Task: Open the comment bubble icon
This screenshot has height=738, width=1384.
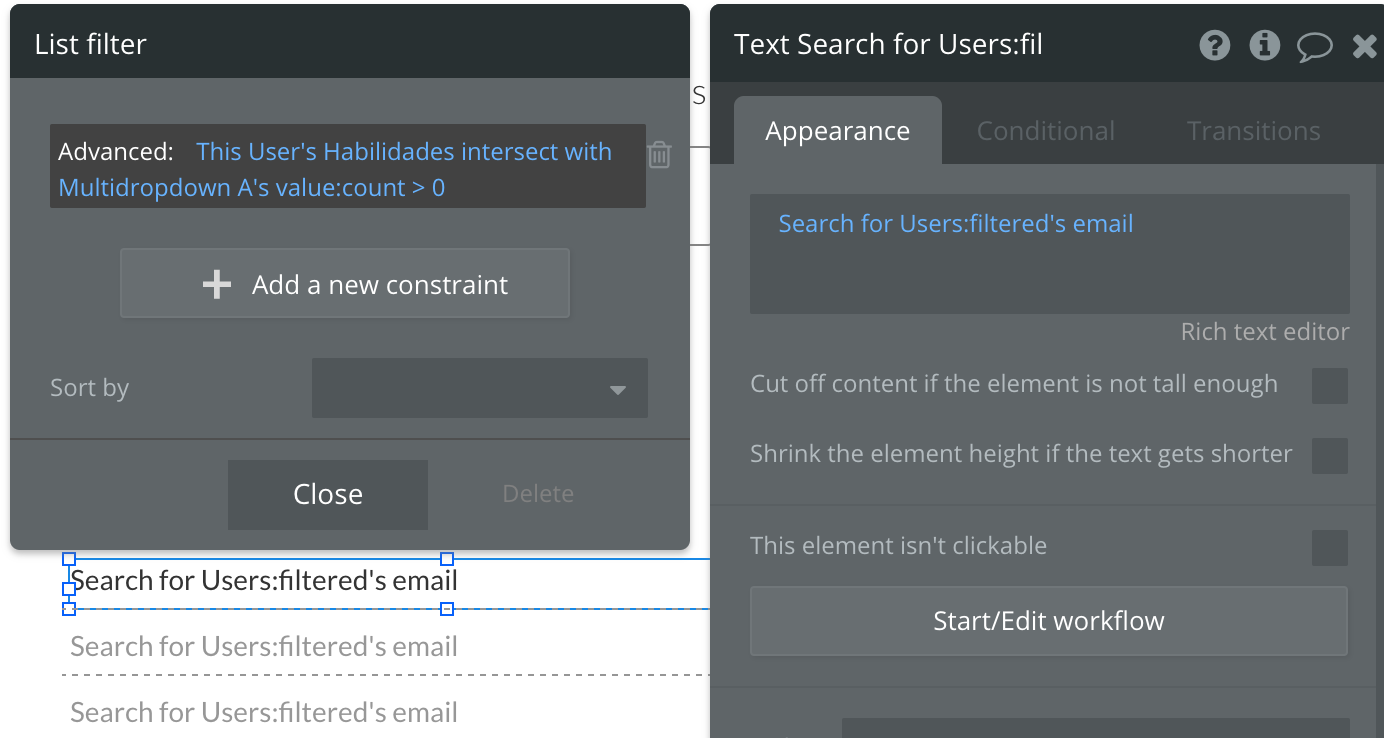Action: (x=1315, y=46)
